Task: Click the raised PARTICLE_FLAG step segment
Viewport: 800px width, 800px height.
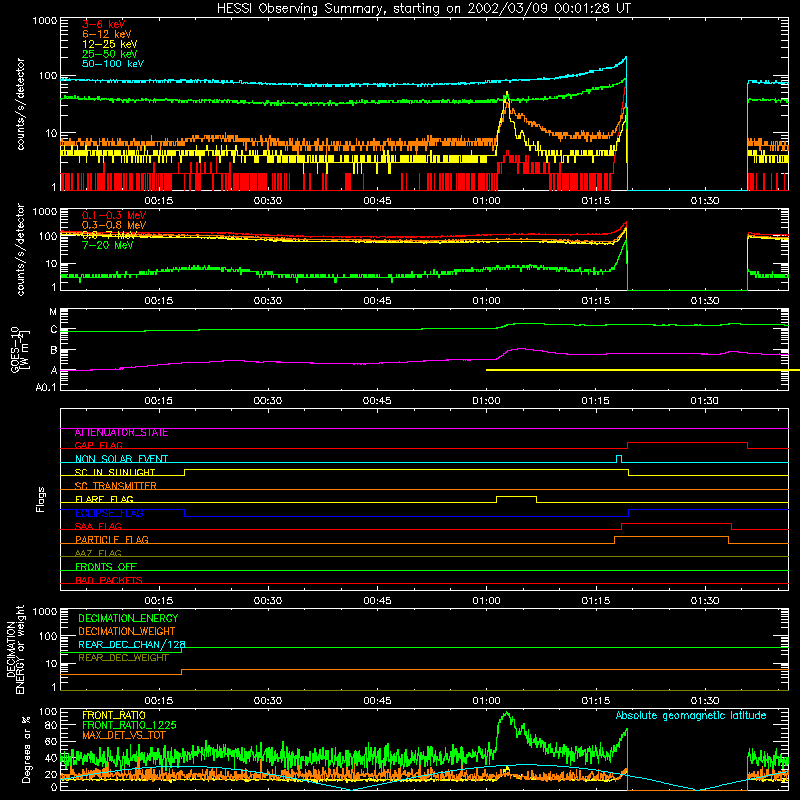Action: coord(671,537)
